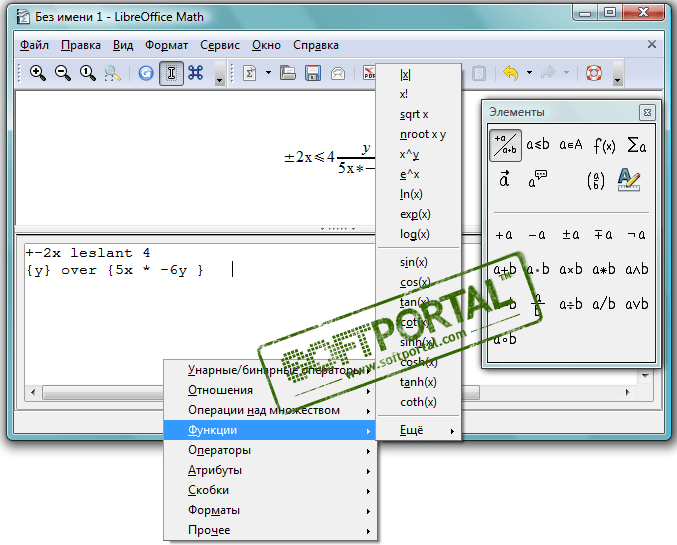Click the Export as PDF icon
The height and width of the screenshot is (545, 677).
pyautogui.click(x=369, y=73)
